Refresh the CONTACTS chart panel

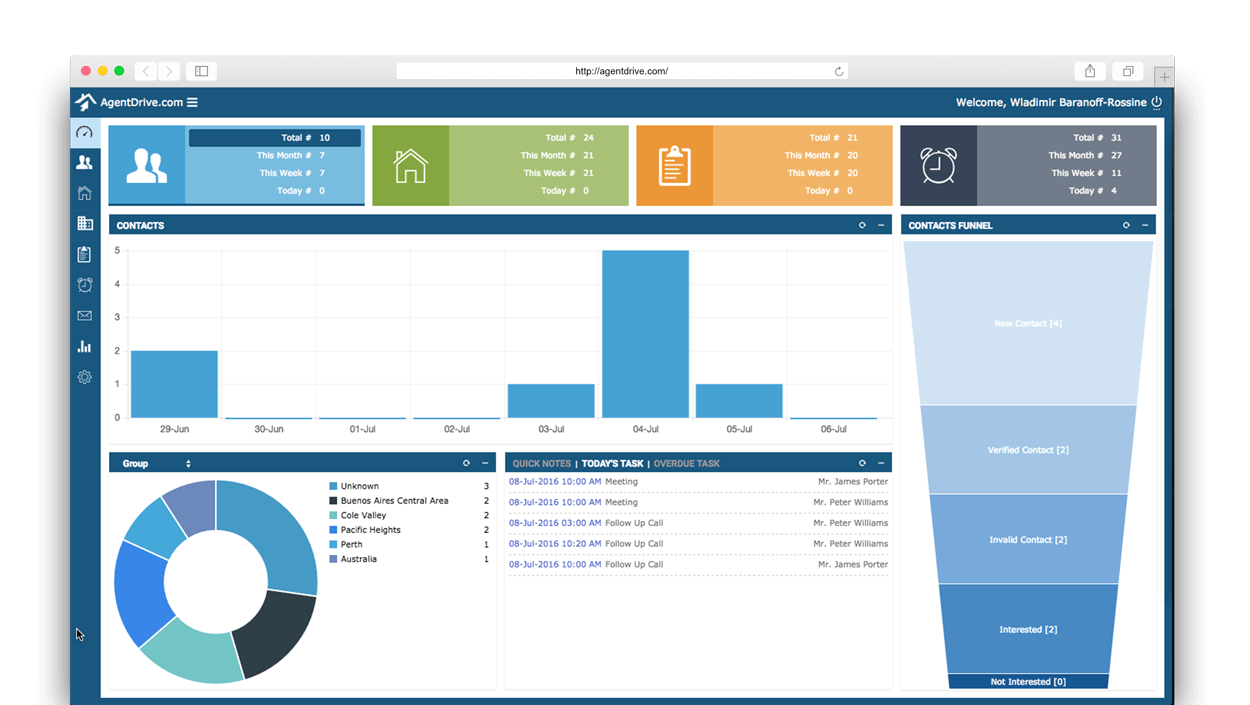tap(862, 225)
